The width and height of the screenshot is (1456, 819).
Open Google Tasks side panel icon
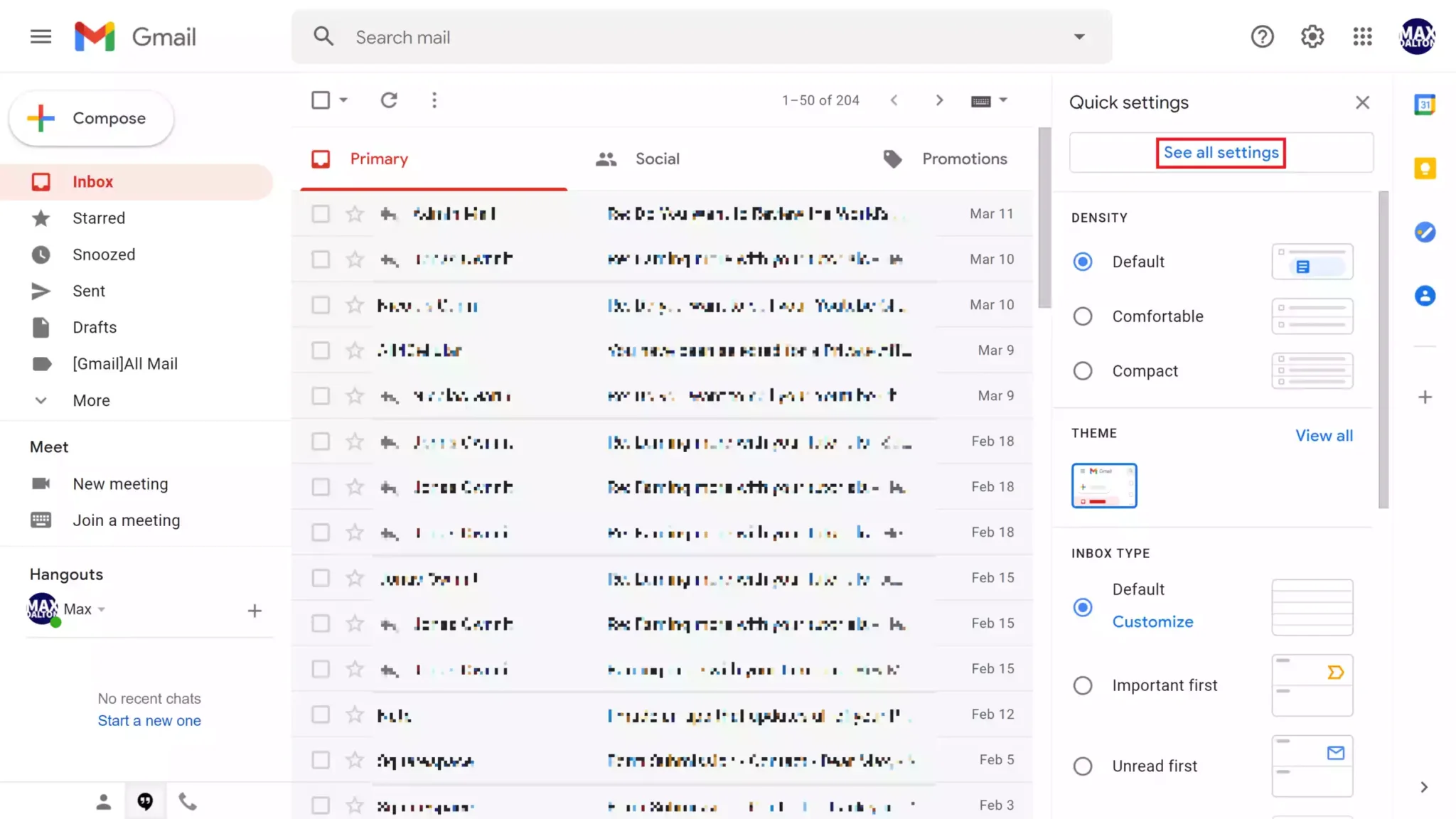1425,232
